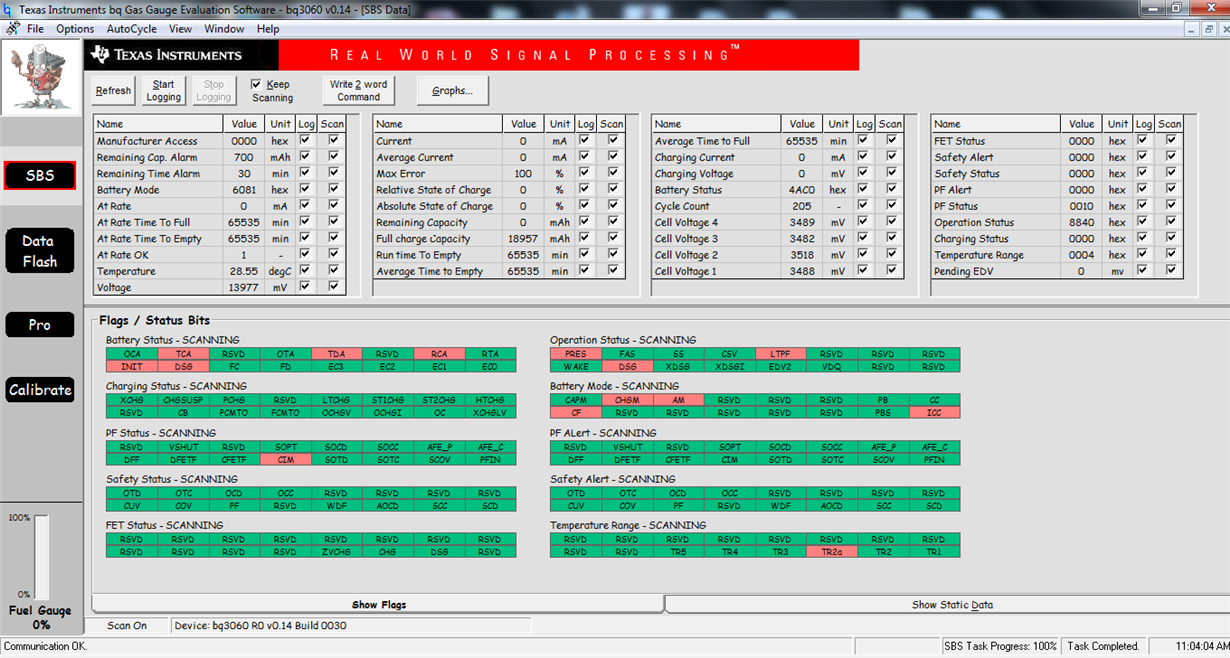Click the Write 2 word Command button
The height and width of the screenshot is (658, 1230).
click(359, 91)
